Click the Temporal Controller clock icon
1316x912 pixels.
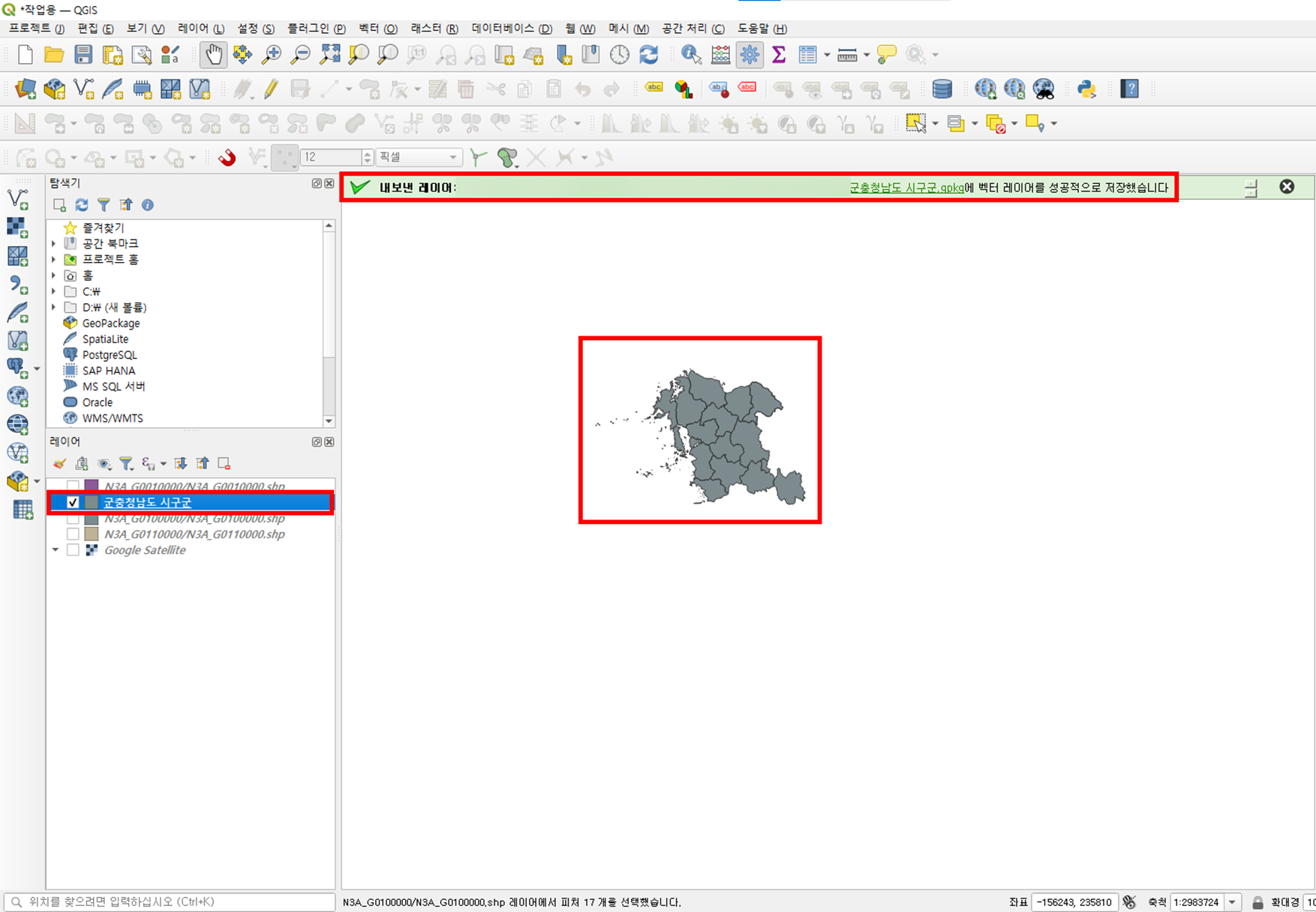pos(620,55)
